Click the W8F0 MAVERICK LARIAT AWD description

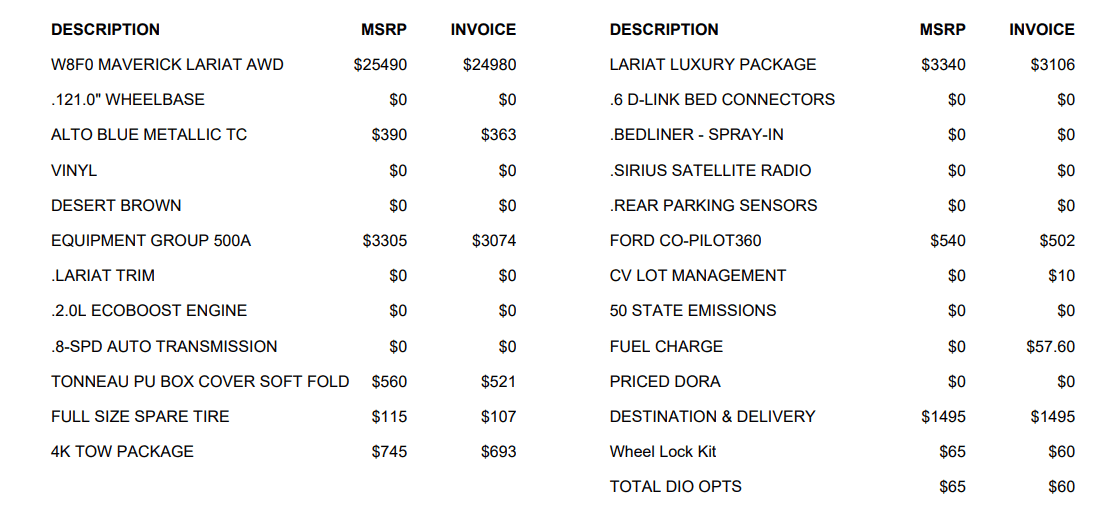tap(167, 65)
